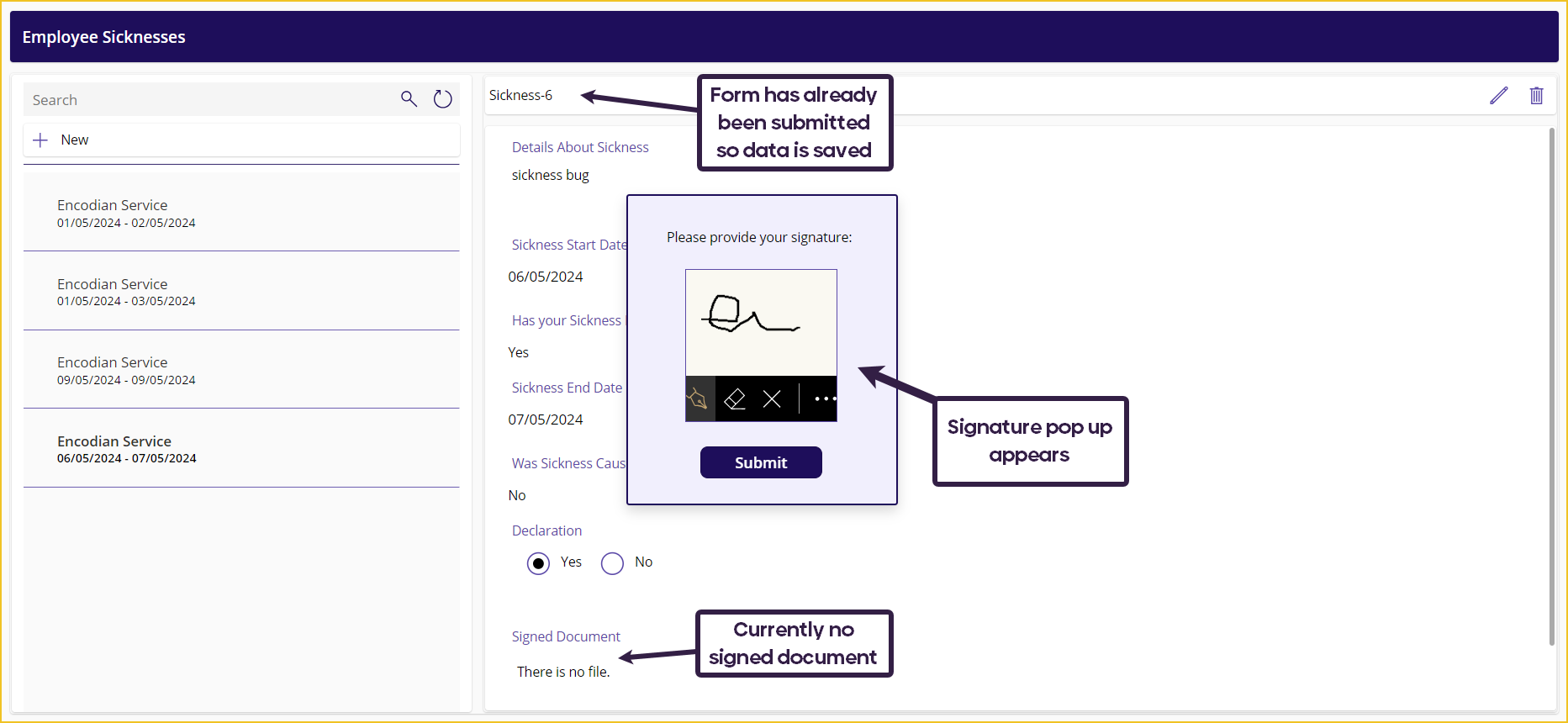Open Encodian Service 01/05/2024 - 03/05/2024 record
Screen dimensions: 1568x723
pyautogui.click(x=241, y=291)
